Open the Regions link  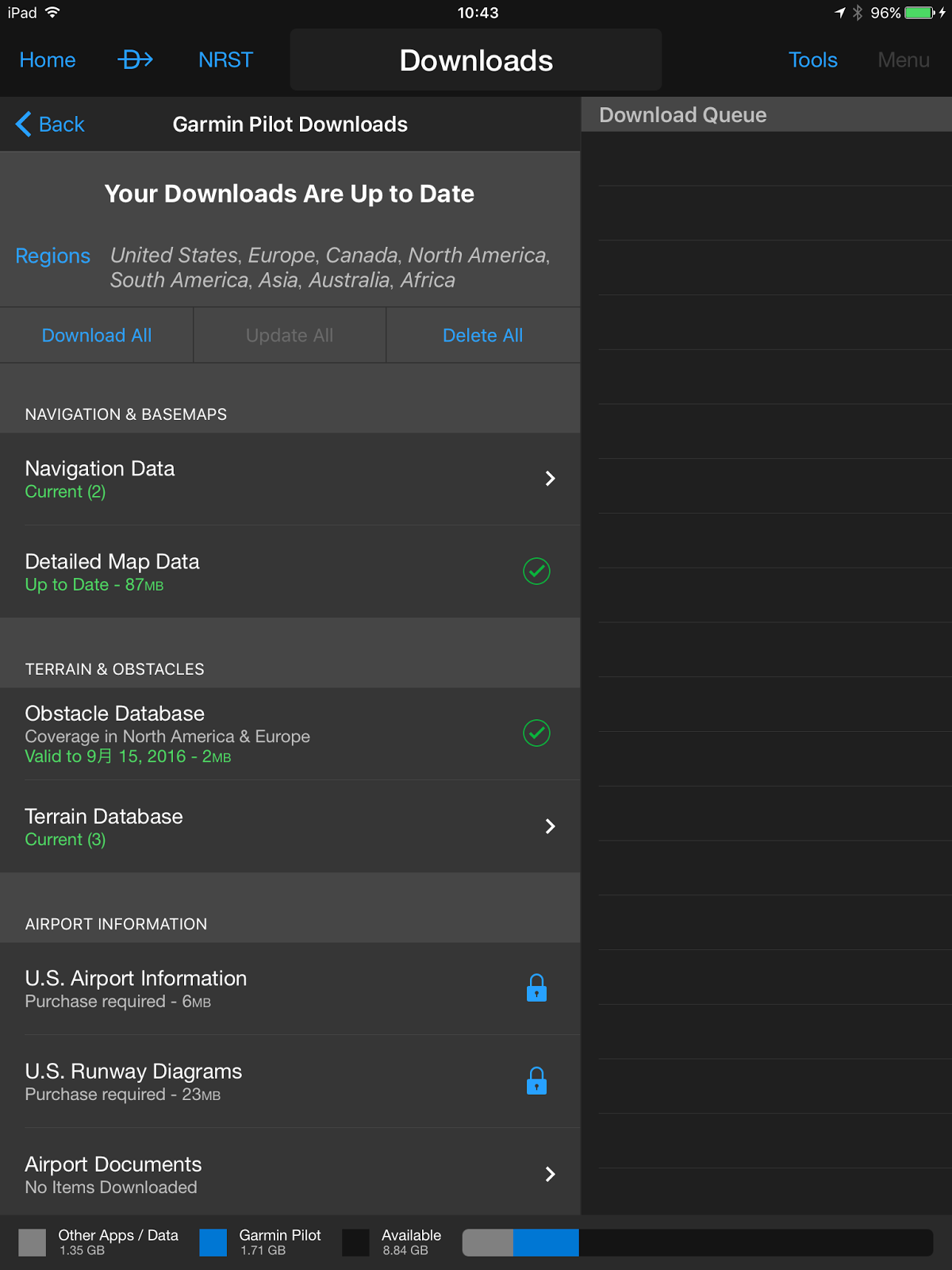(52, 256)
